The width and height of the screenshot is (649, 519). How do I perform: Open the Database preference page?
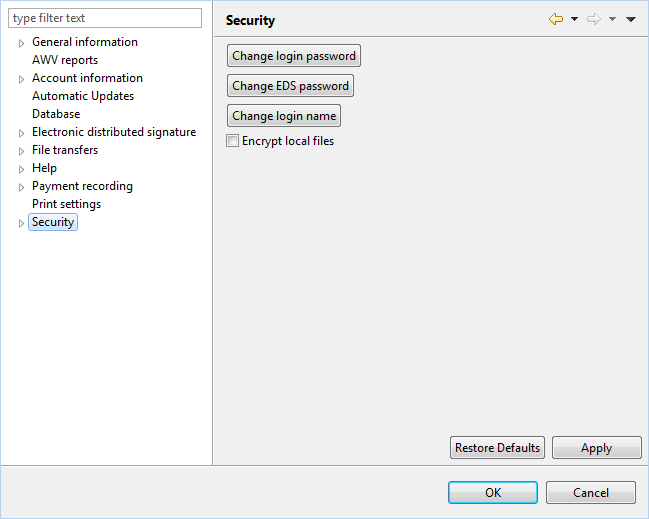(x=56, y=114)
